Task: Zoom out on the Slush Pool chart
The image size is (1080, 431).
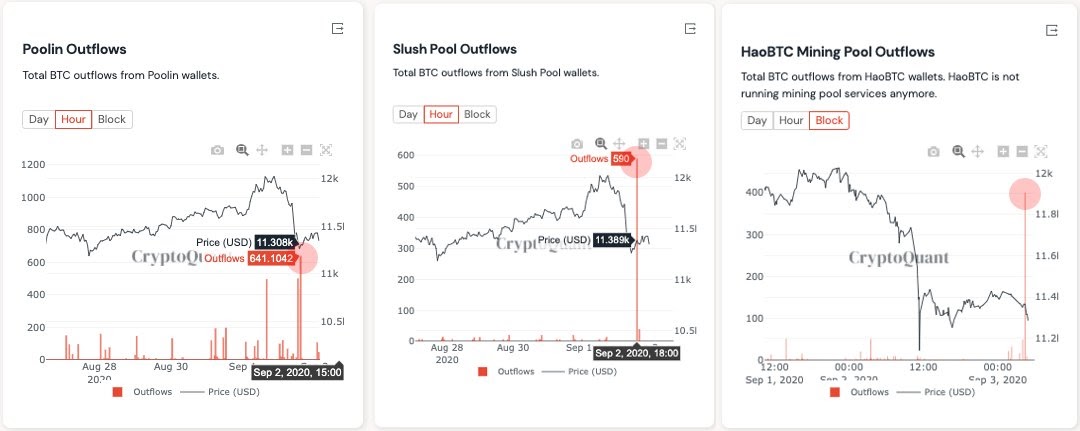Action: pos(661,144)
